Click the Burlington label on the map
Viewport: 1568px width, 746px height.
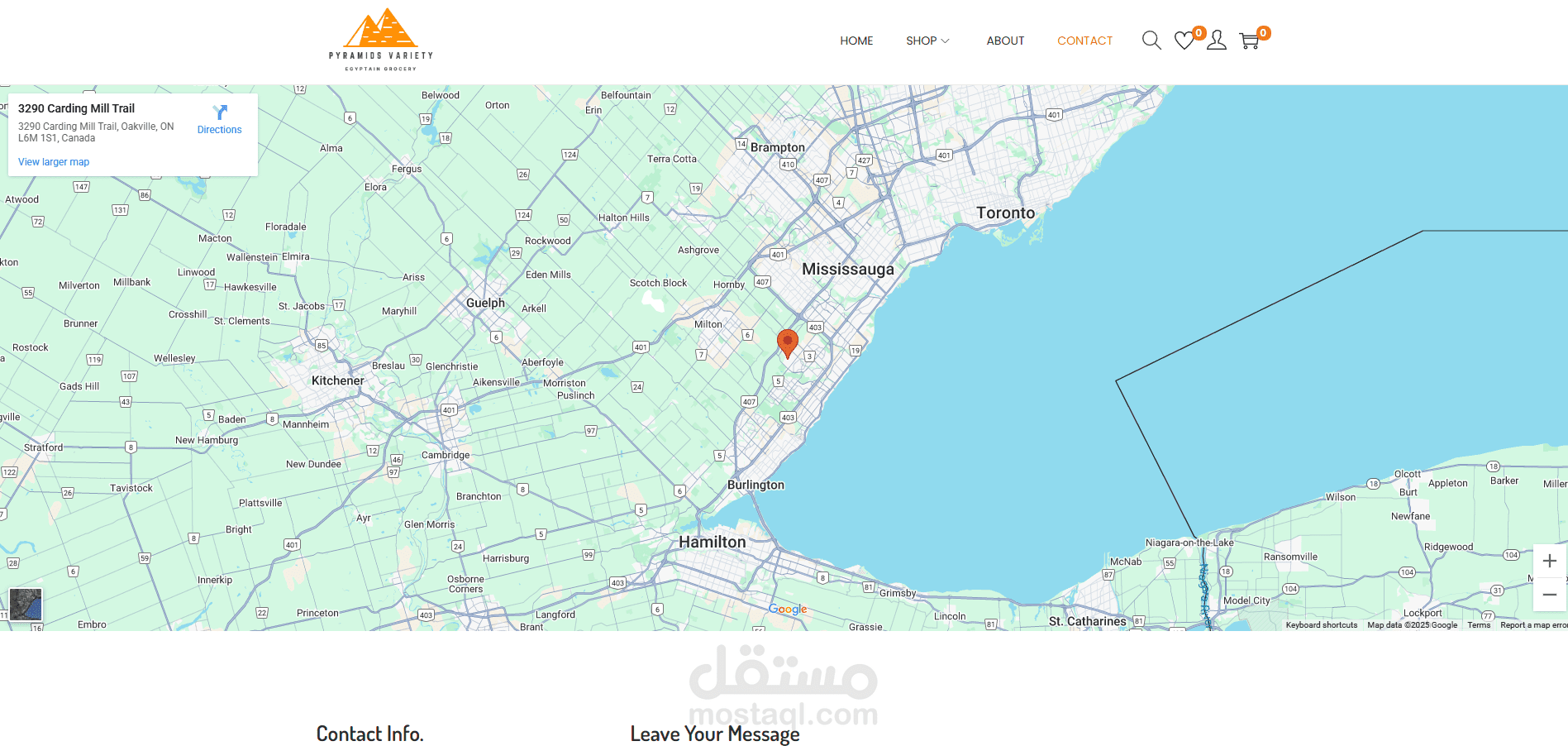[755, 485]
